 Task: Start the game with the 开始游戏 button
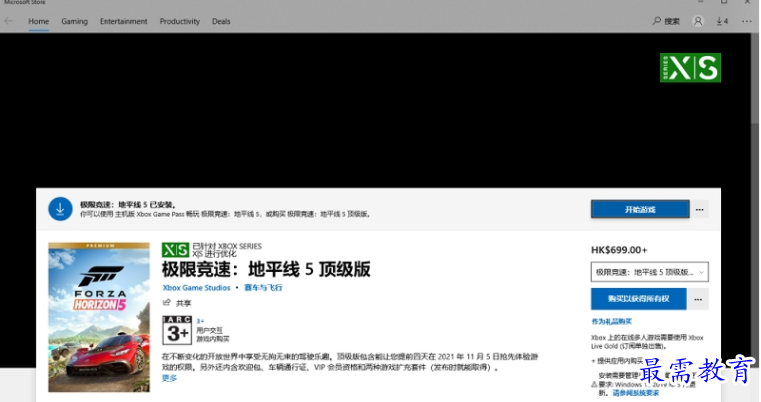coord(640,209)
